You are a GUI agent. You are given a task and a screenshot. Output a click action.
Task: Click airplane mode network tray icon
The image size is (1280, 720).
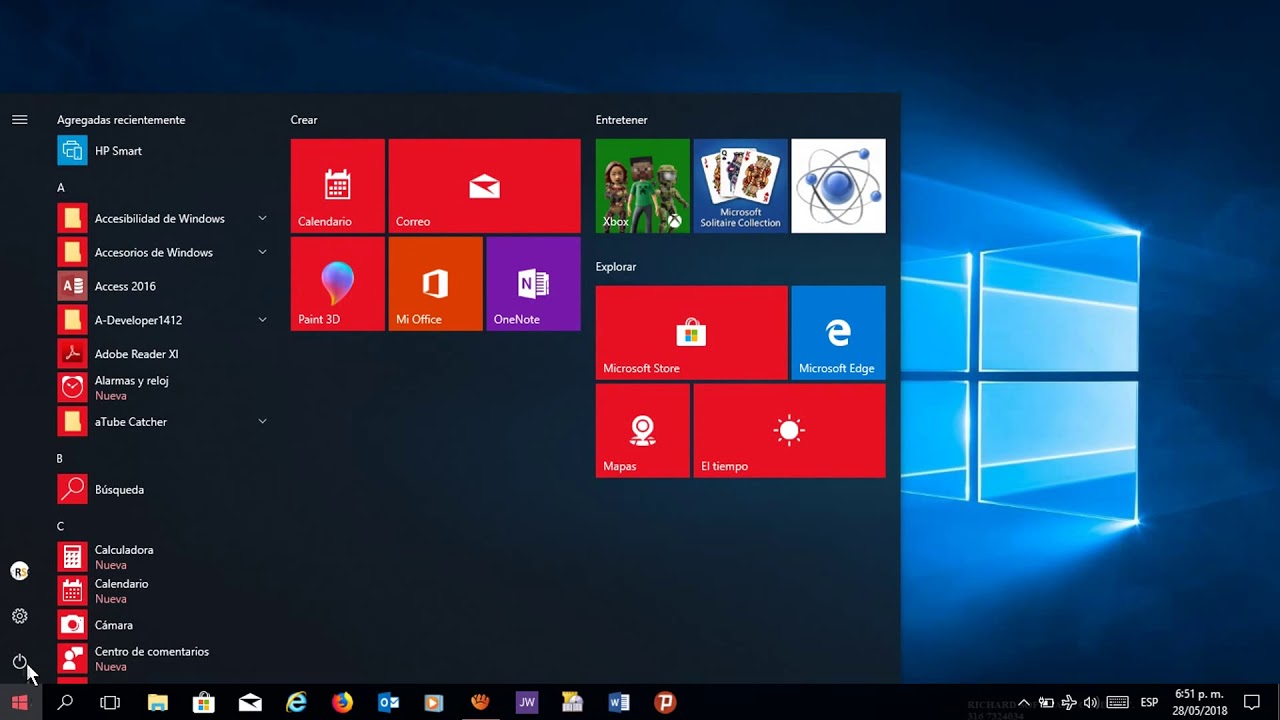1069,702
